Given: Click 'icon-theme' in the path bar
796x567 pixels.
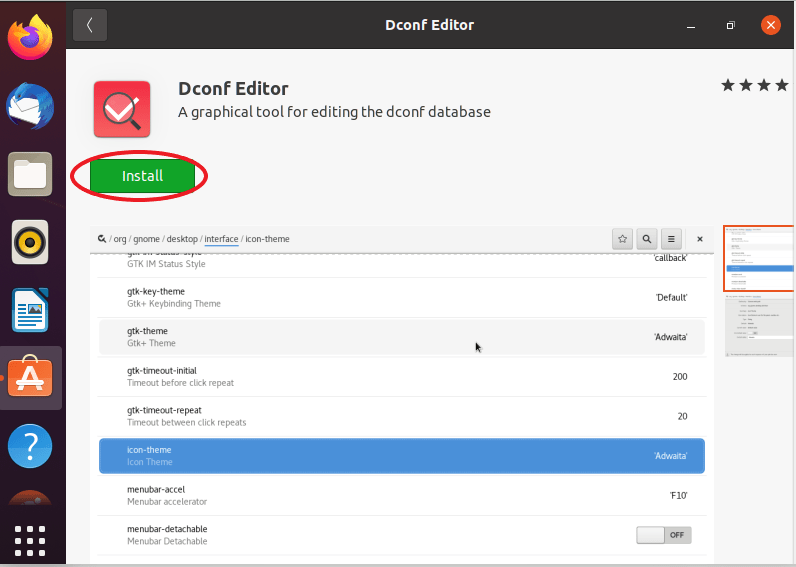Looking at the screenshot, I should coord(268,239).
